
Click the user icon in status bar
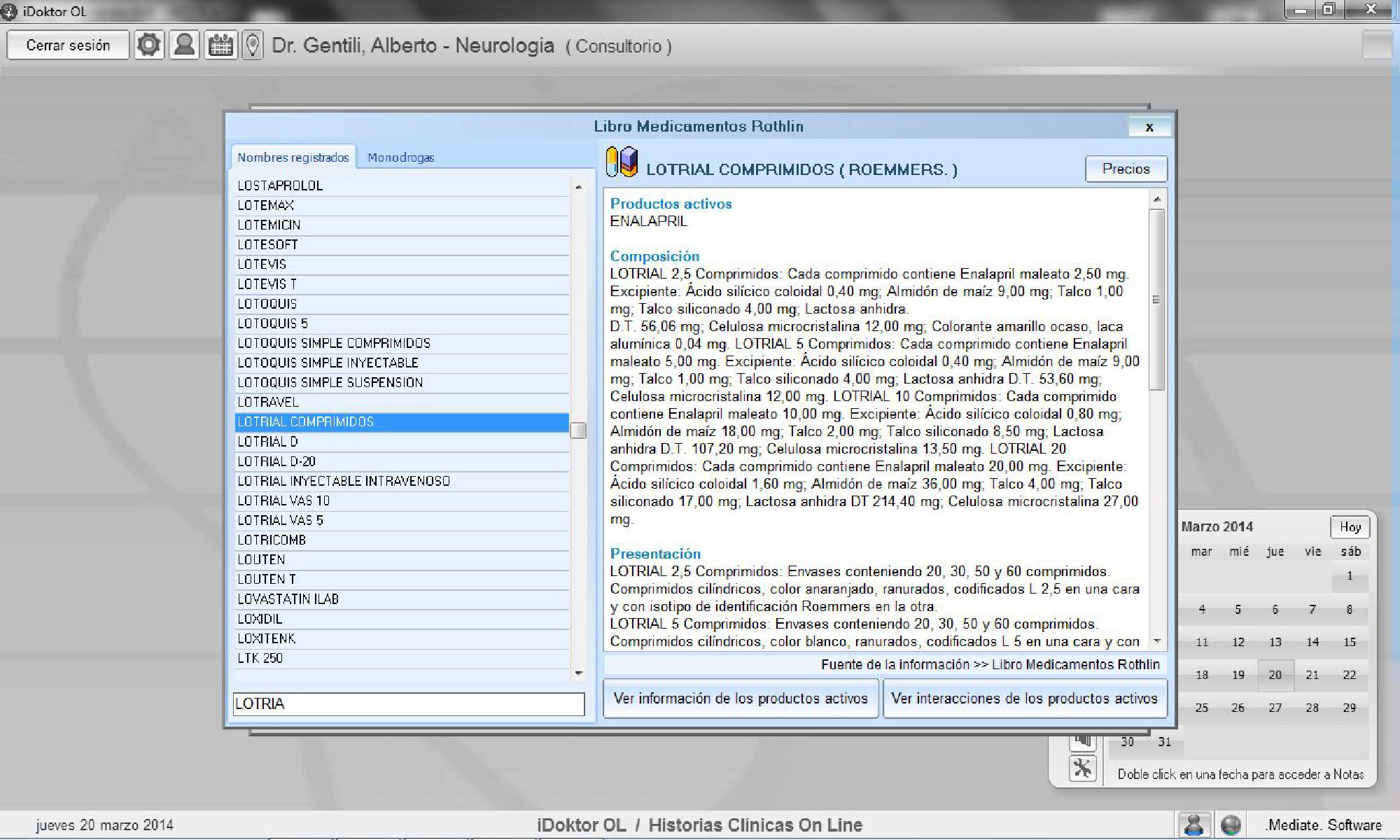point(1194,825)
